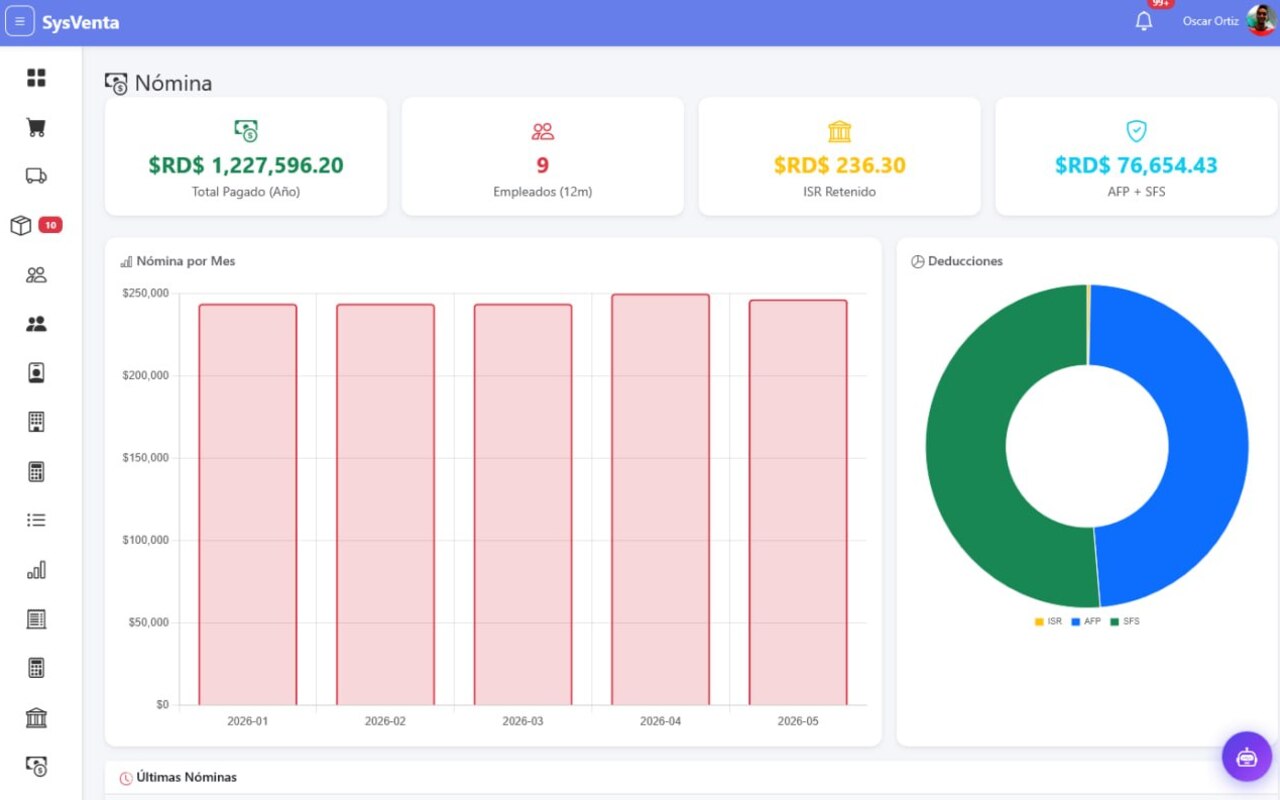This screenshot has height=800, width=1280.
Task: Open the shopping cart sidebar icon
Action: pyautogui.click(x=36, y=127)
